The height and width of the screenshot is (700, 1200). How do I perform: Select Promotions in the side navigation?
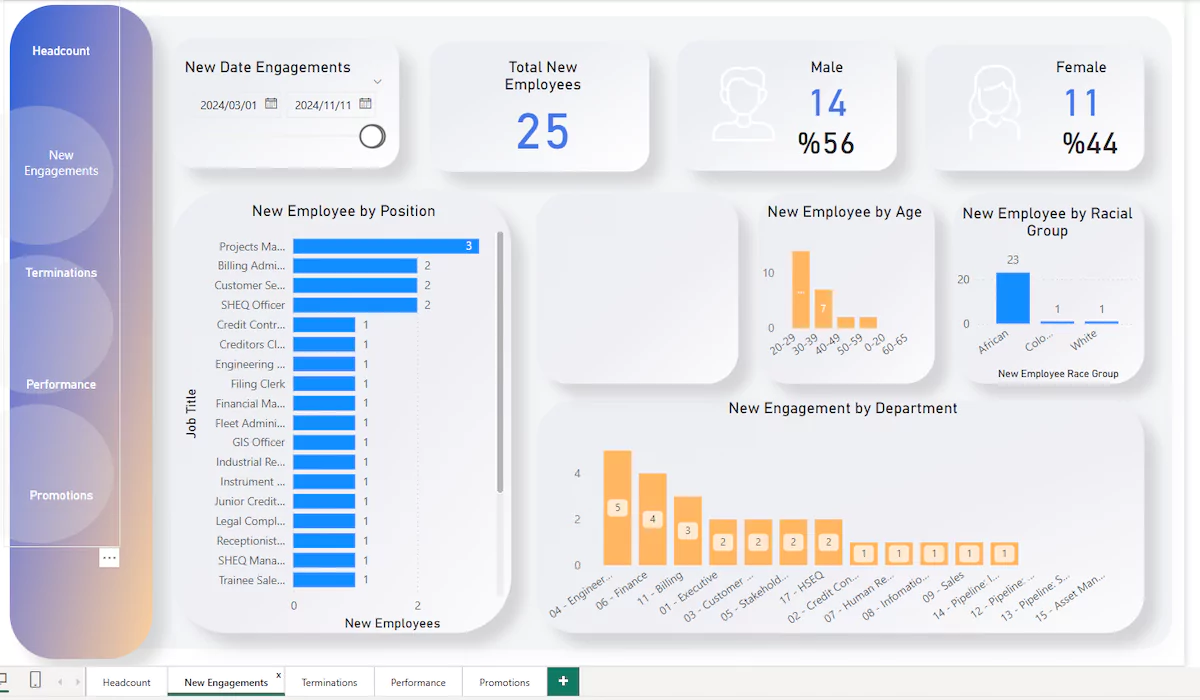coord(61,496)
